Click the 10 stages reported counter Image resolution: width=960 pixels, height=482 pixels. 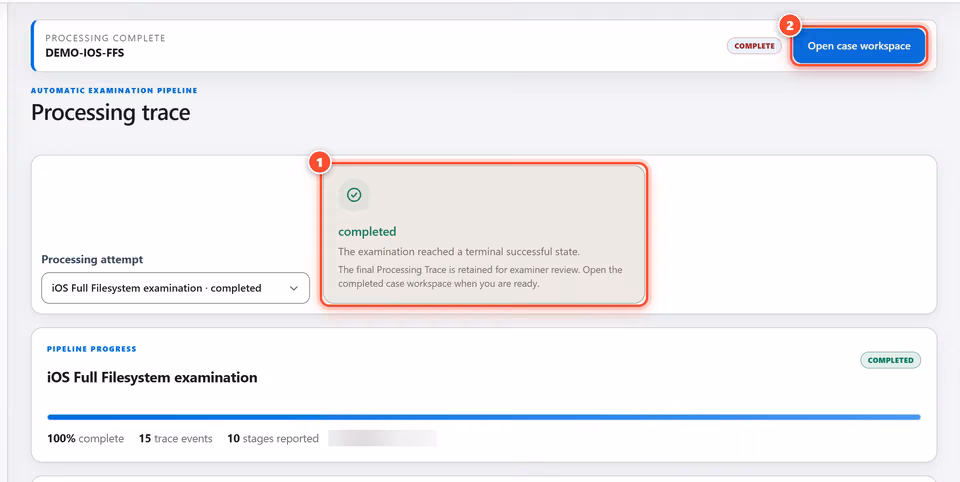(273, 439)
